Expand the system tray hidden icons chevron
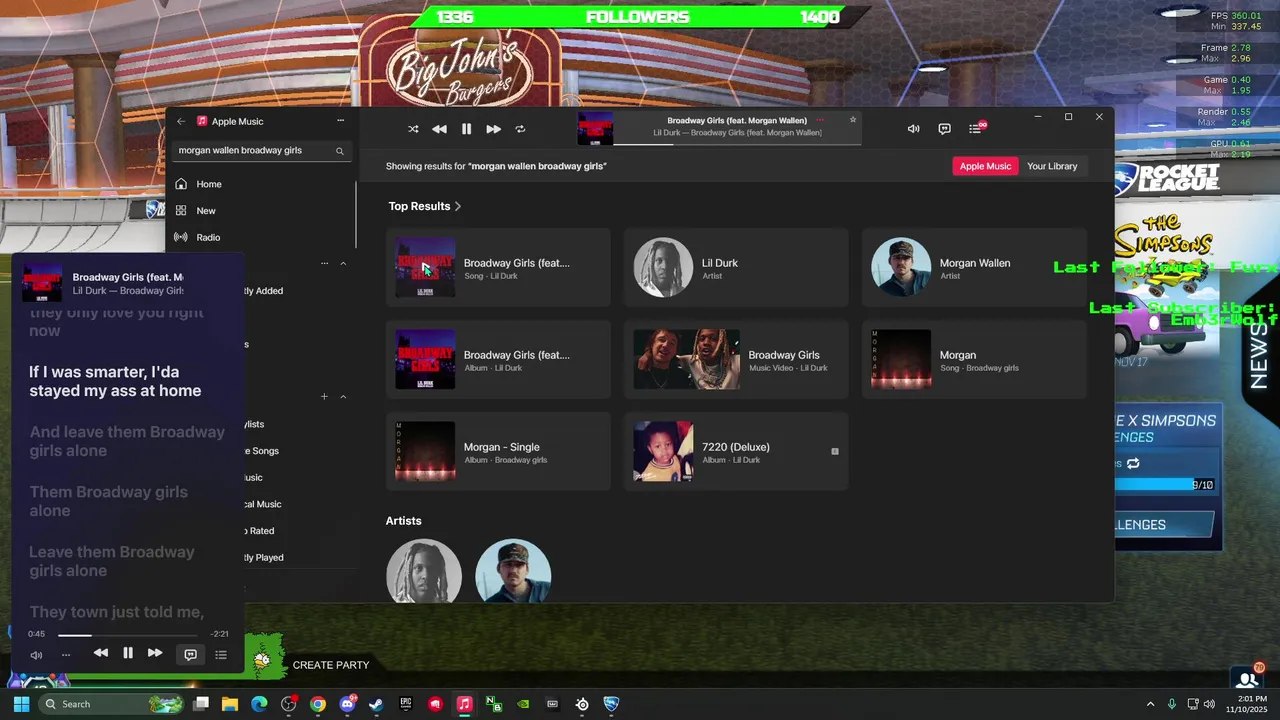Viewport: 1280px width, 720px height. click(1150, 704)
